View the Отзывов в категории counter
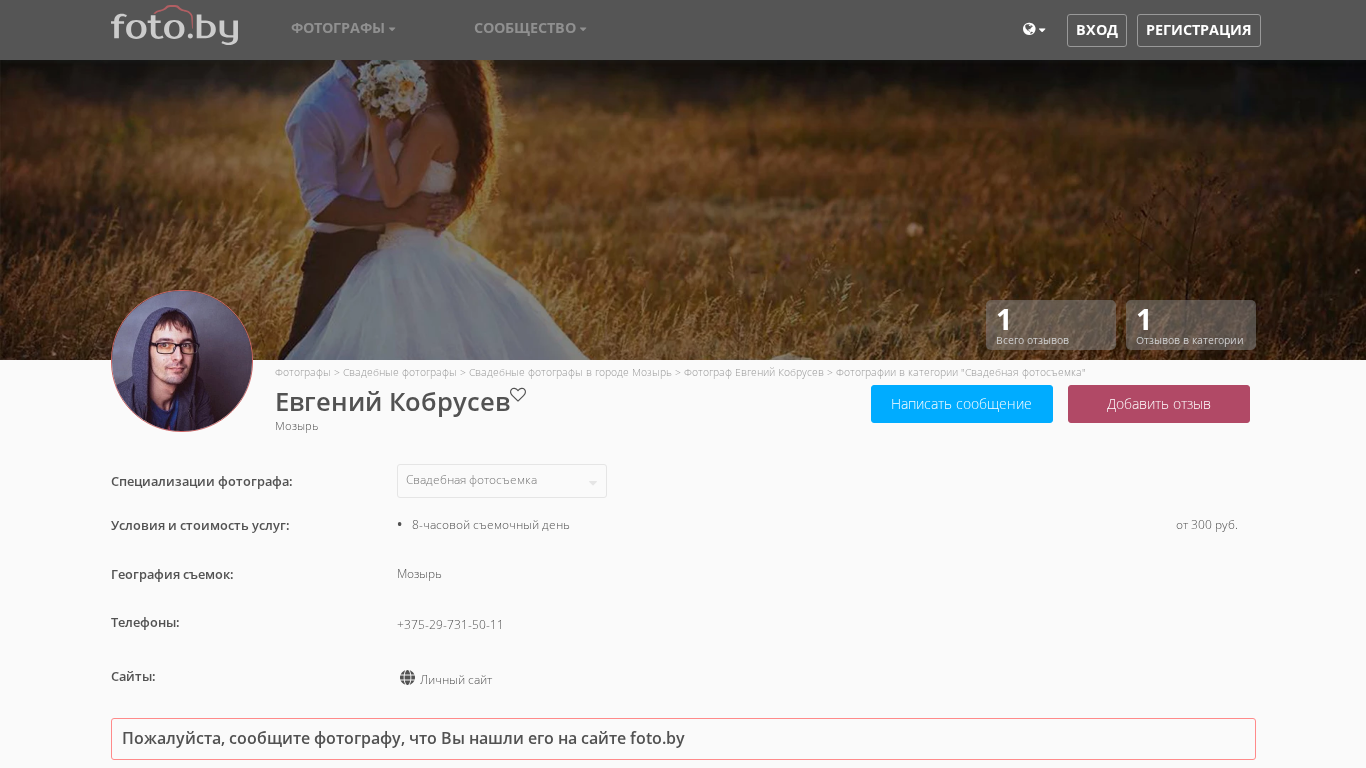 pyautogui.click(x=1191, y=325)
